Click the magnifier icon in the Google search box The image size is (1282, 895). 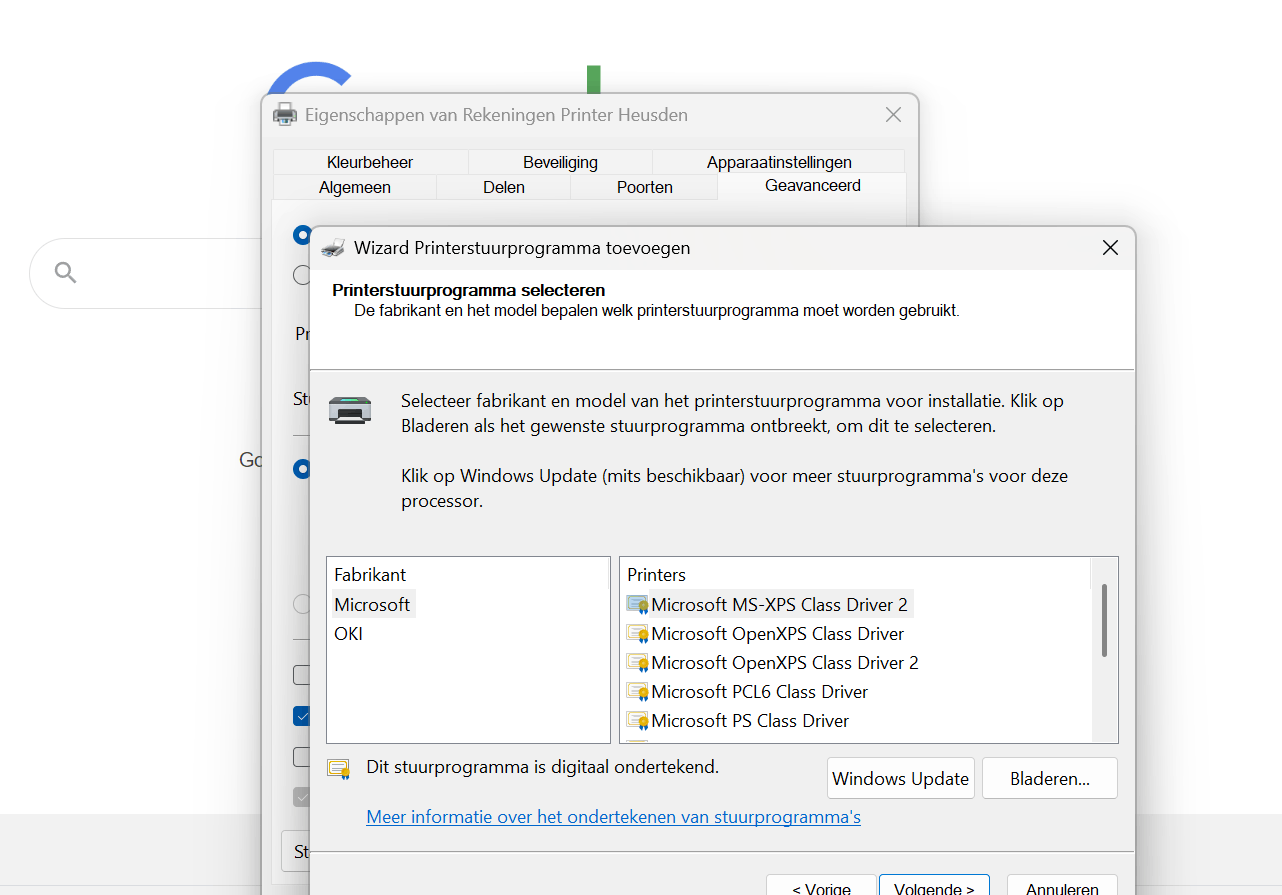click(x=66, y=273)
